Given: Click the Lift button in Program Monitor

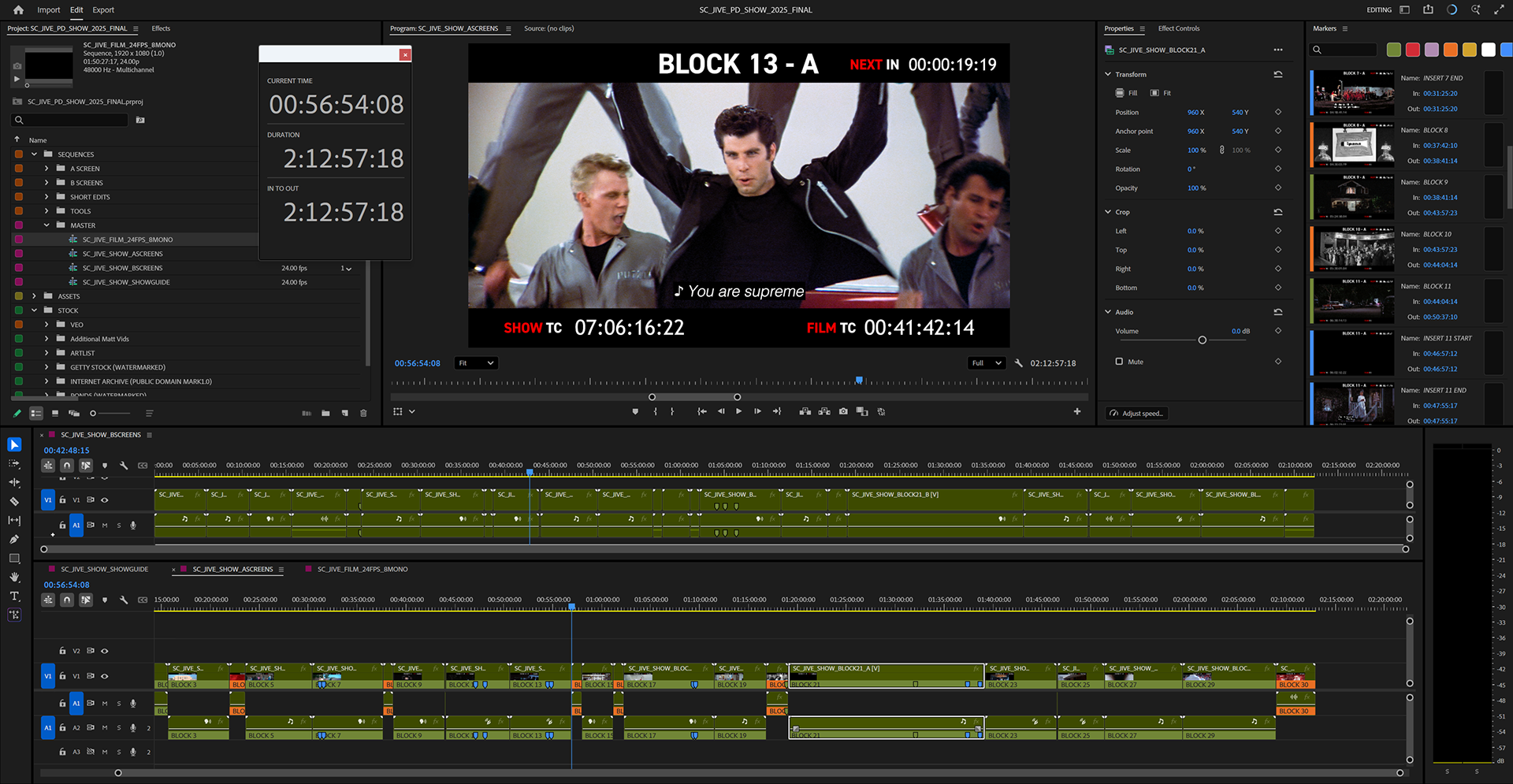Looking at the screenshot, I should pyautogui.click(x=805, y=411).
